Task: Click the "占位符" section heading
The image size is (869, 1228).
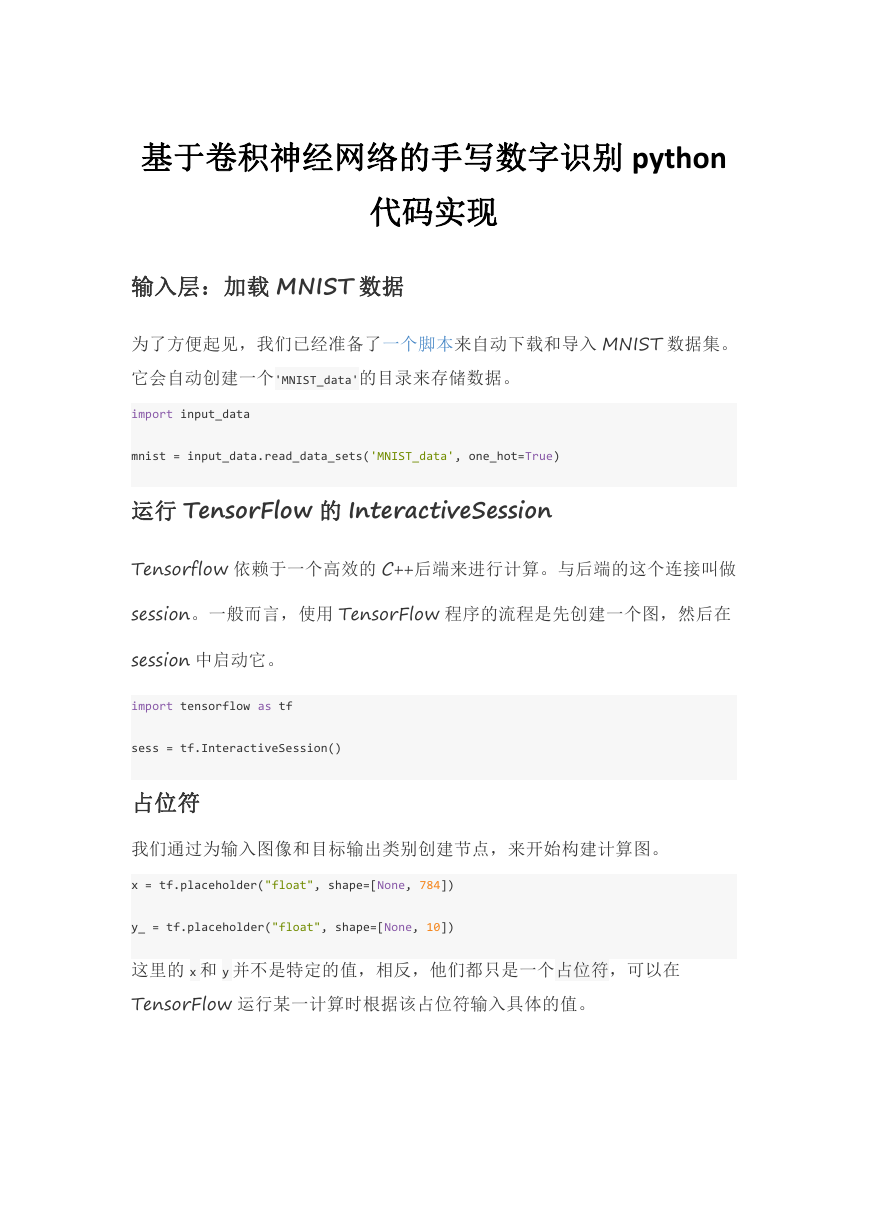Action: point(166,803)
